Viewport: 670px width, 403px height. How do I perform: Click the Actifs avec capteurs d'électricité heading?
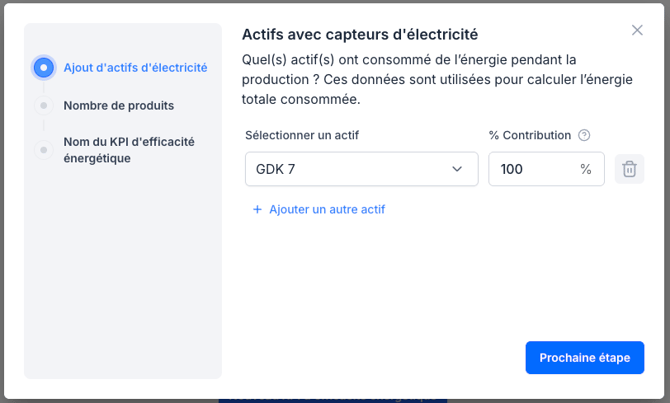(x=359, y=34)
